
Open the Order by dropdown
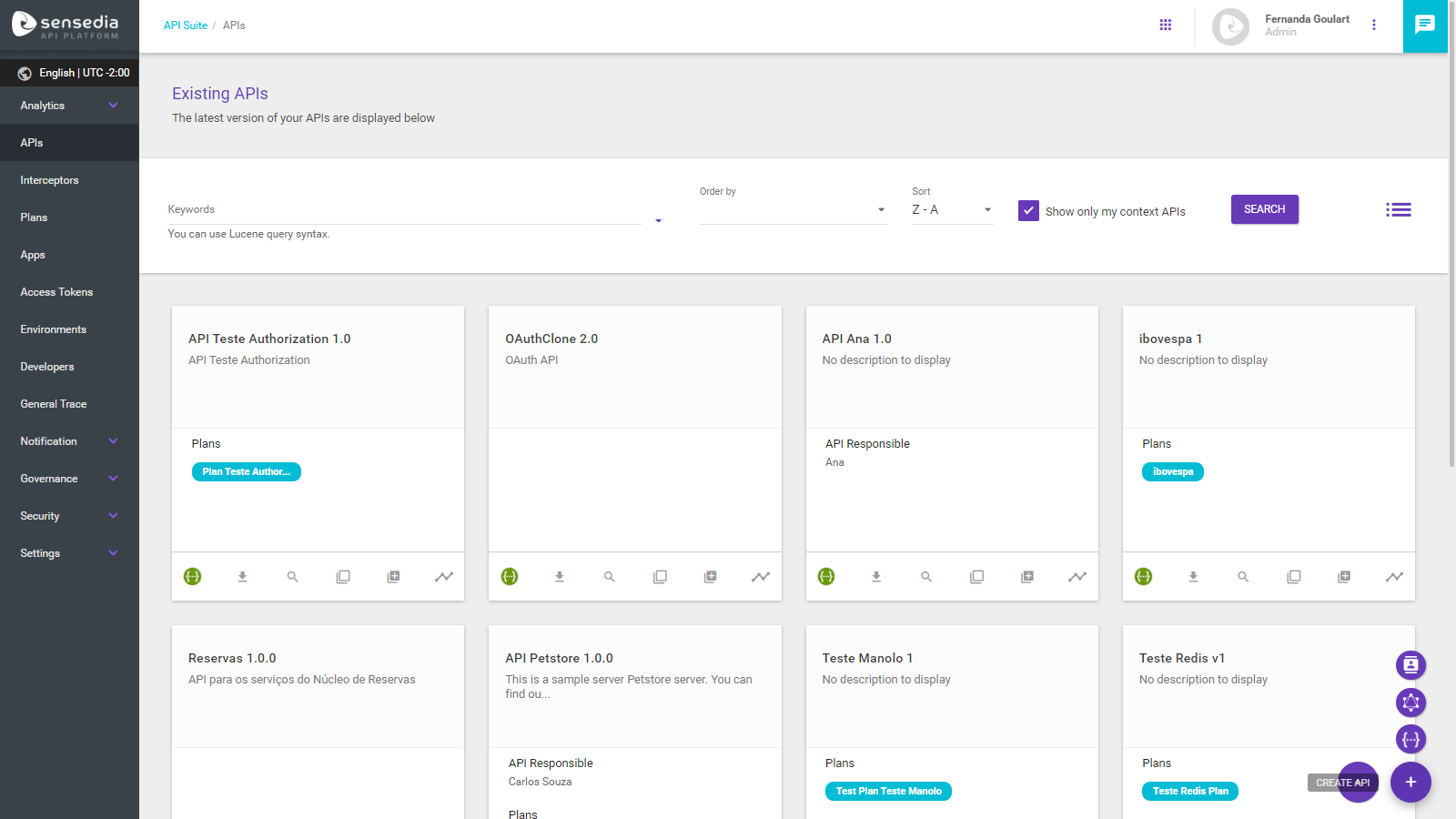tap(792, 210)
